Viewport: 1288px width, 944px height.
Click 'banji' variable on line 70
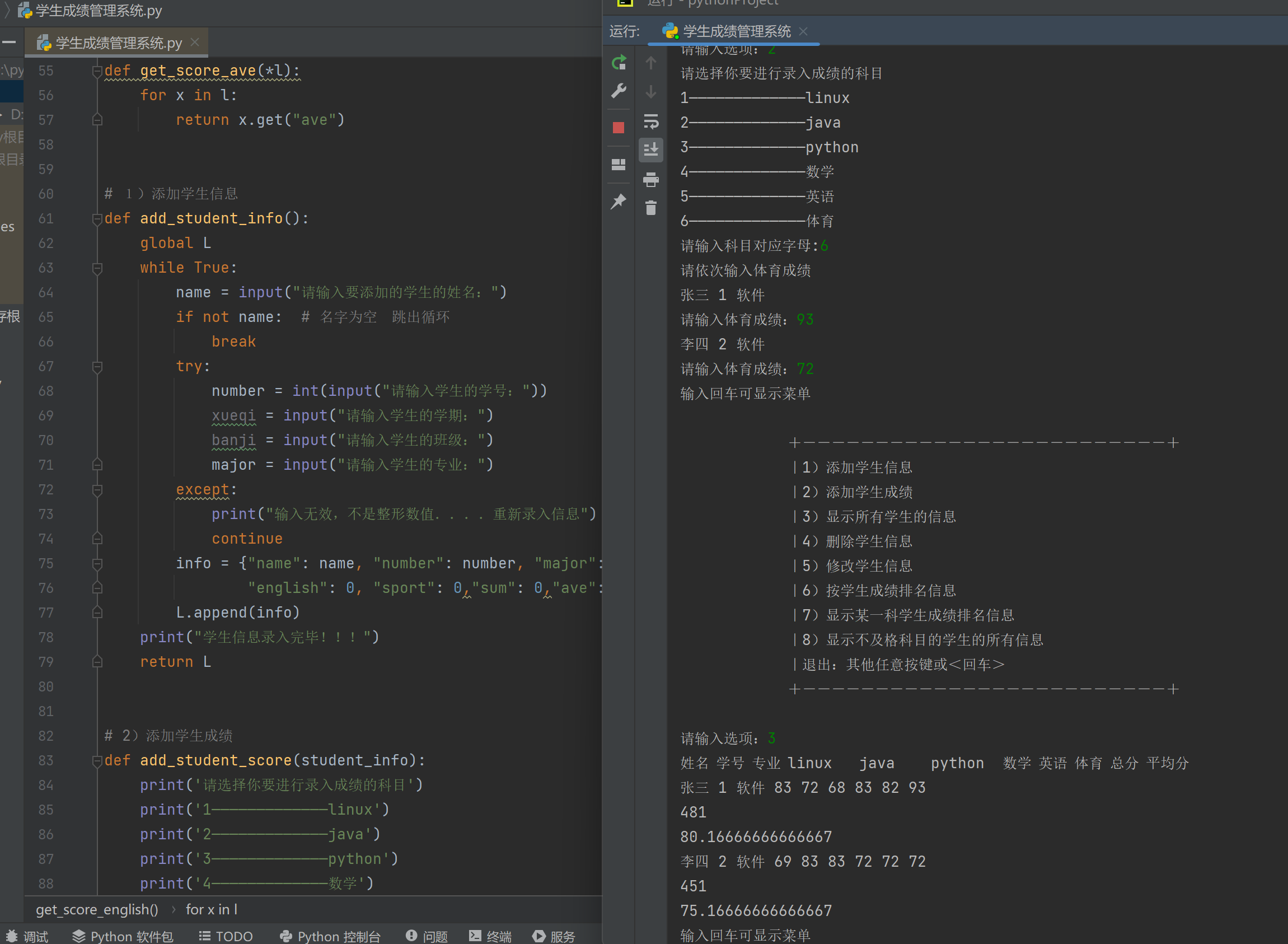click(233, 440)
